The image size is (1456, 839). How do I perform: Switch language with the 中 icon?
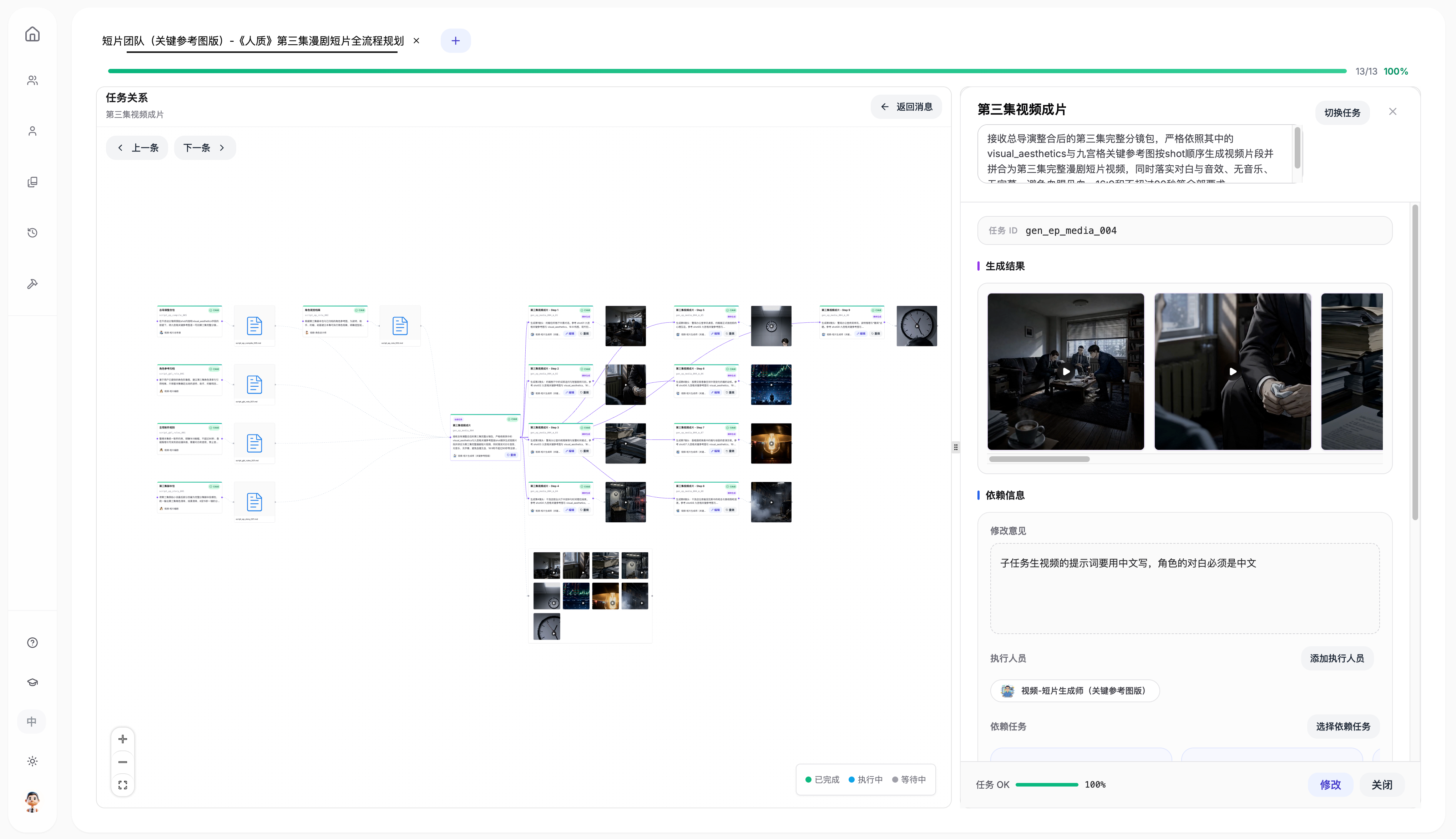(32, 722)
